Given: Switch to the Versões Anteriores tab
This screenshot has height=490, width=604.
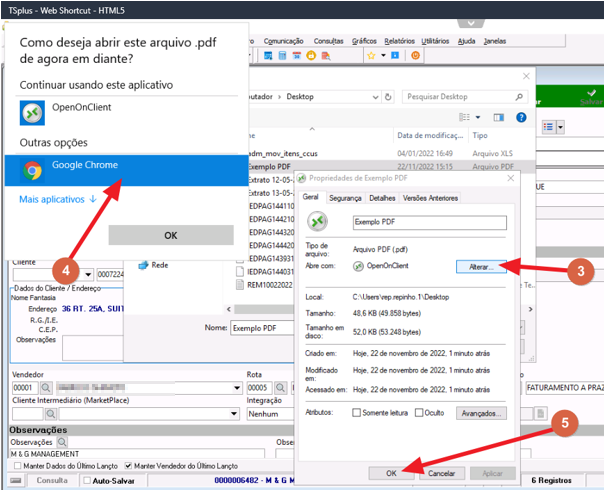Looking at the screenshot, I should [430, 198].
